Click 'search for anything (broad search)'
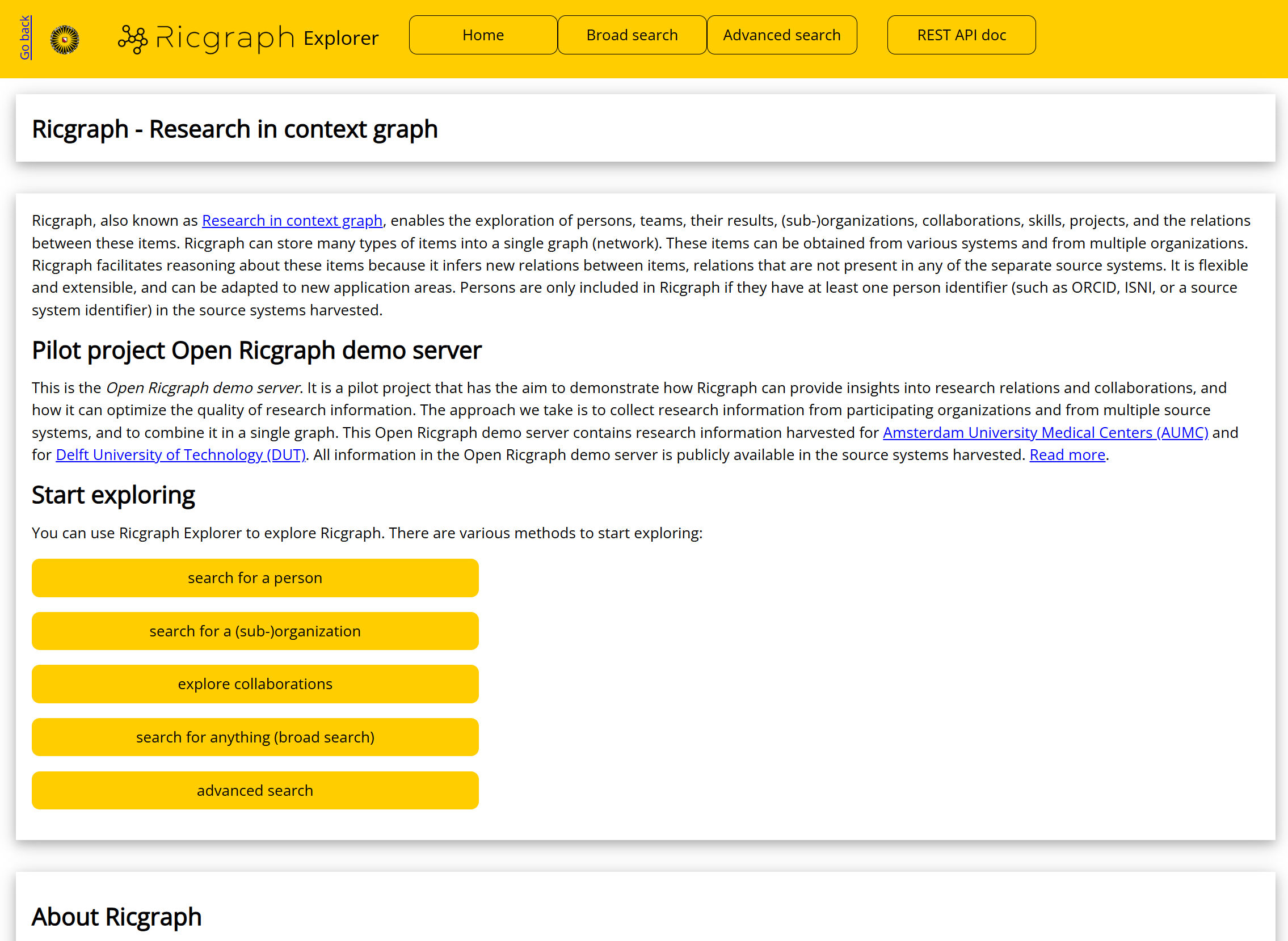 [255, 736]
